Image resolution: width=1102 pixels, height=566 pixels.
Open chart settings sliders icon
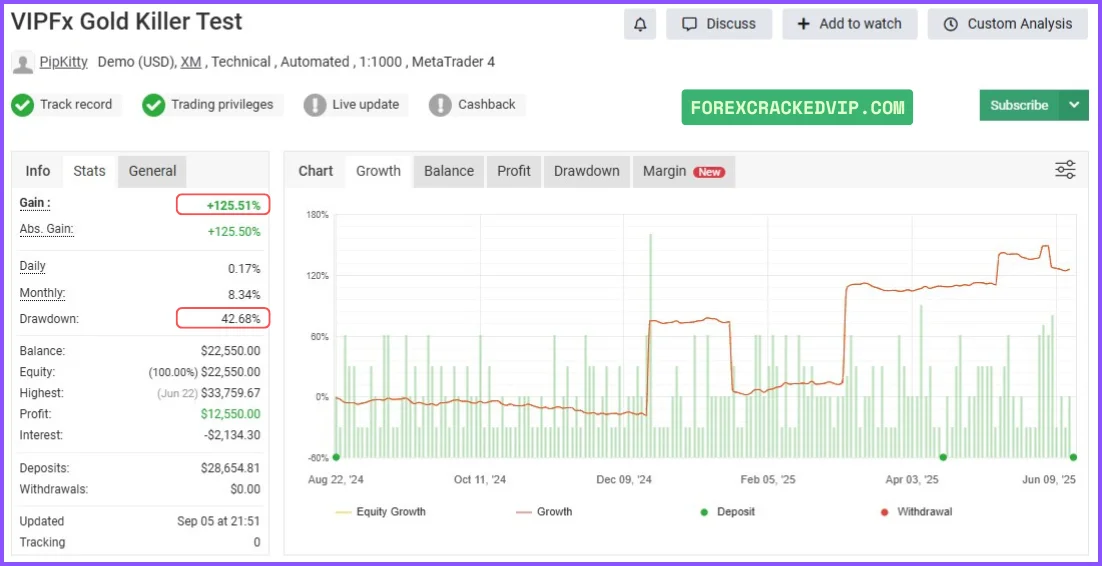click(x=1065, y=170)
